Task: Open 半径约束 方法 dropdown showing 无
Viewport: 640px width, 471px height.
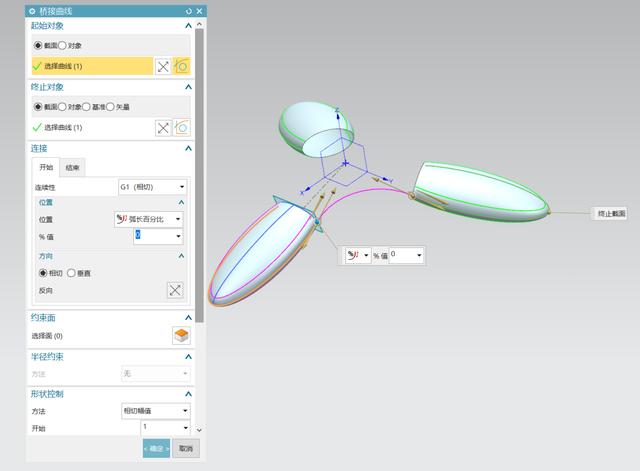Action: point(156,373)
